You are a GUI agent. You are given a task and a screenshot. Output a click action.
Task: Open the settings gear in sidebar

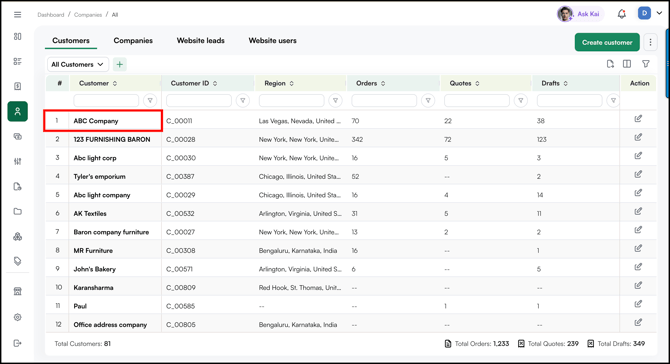pyautogui.click(x=18, y=317)
